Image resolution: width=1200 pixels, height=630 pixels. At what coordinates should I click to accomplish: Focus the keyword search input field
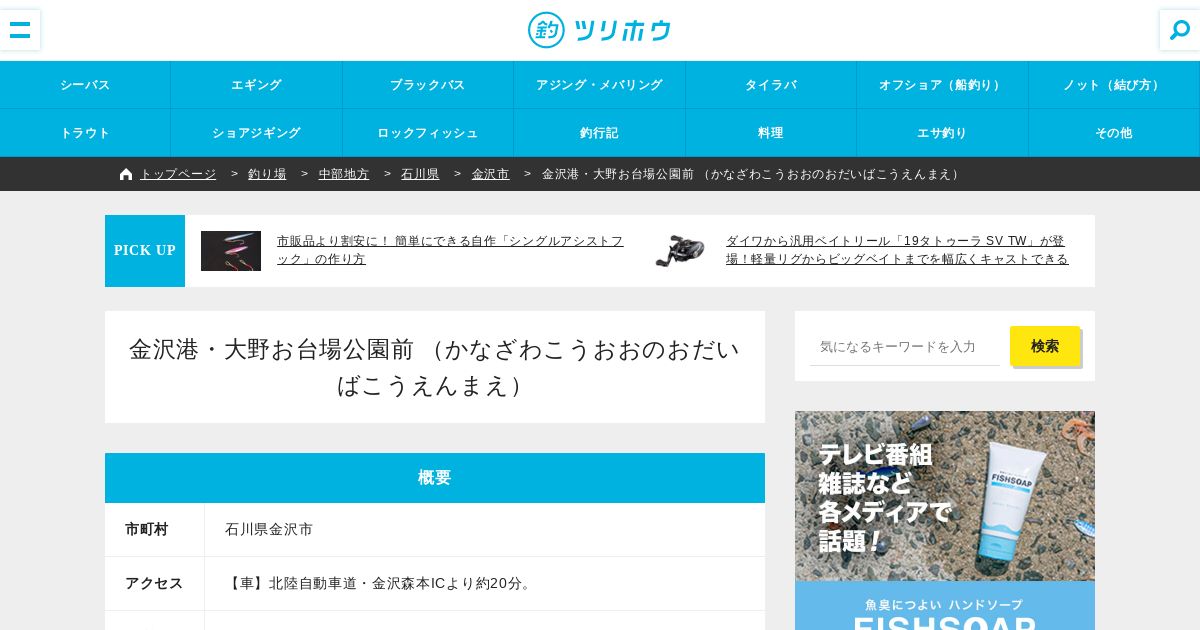click(x=905, y=346)
